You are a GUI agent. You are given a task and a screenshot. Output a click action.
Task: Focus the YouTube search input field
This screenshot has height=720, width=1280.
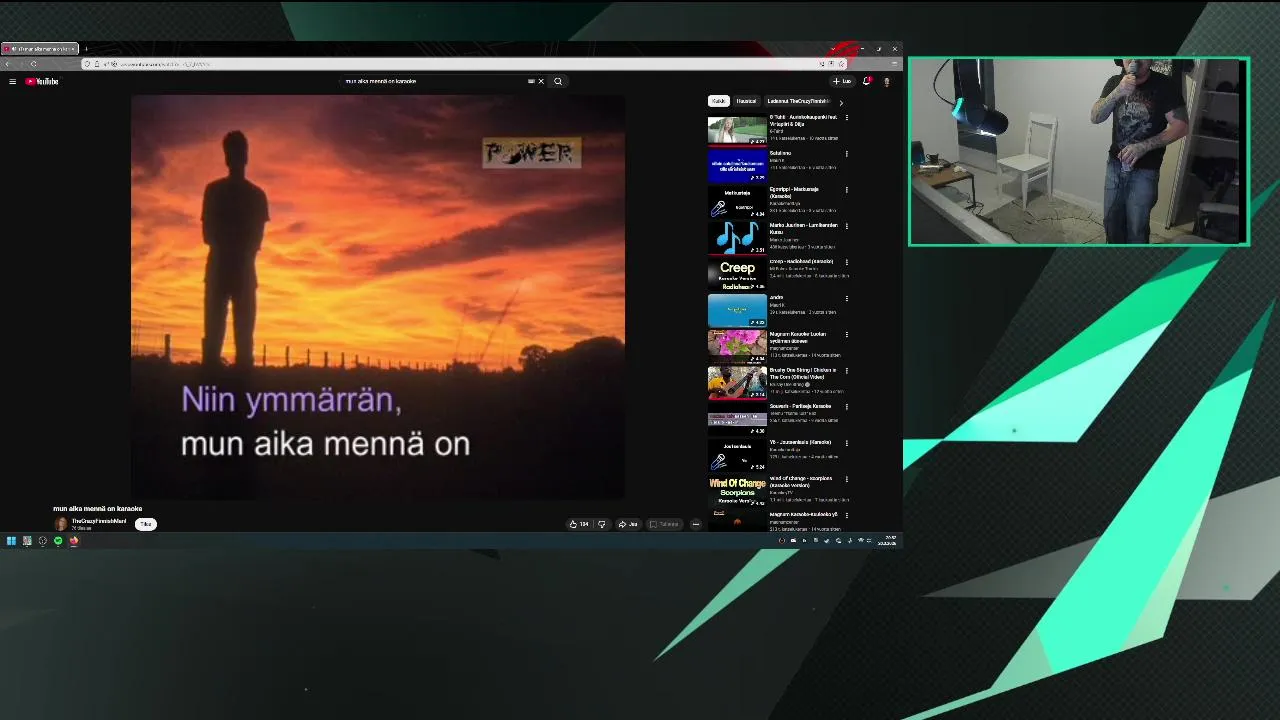(x=435, y=82)
